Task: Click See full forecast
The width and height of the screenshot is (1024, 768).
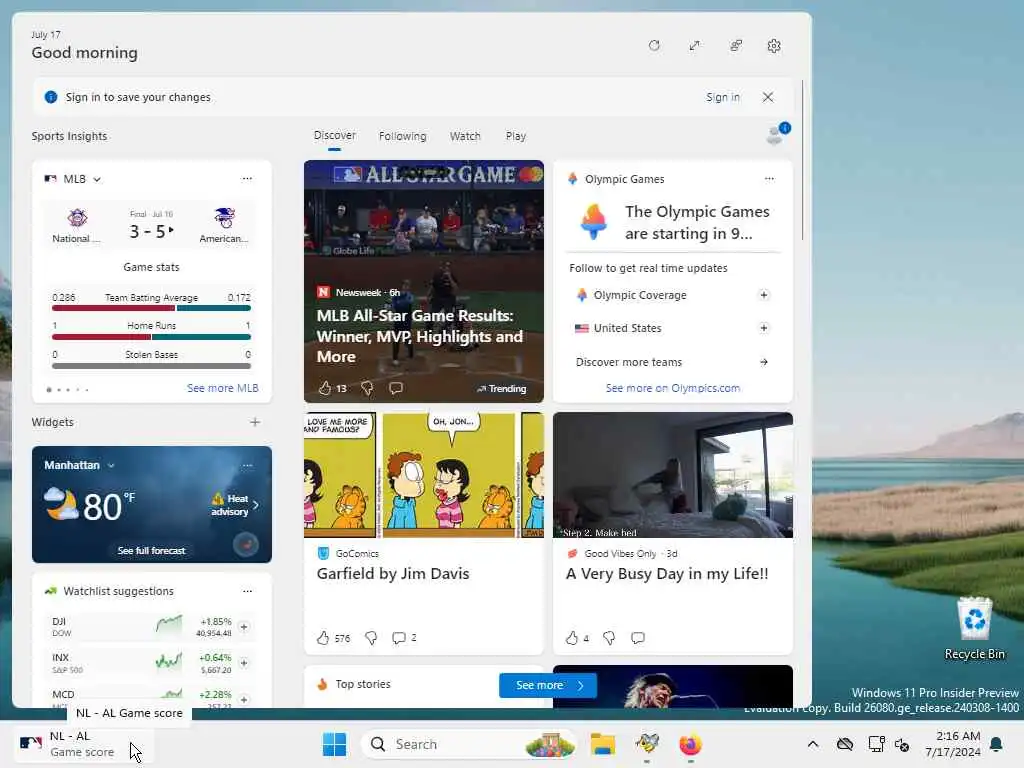Action: 152,551
